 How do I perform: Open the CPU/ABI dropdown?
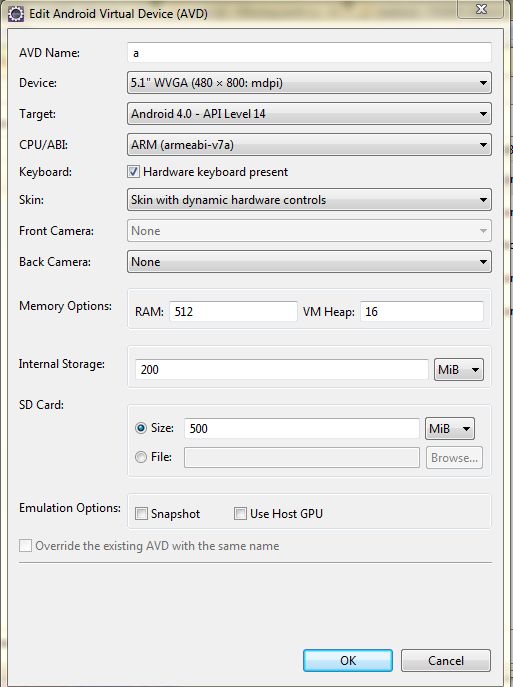point(309,145)
